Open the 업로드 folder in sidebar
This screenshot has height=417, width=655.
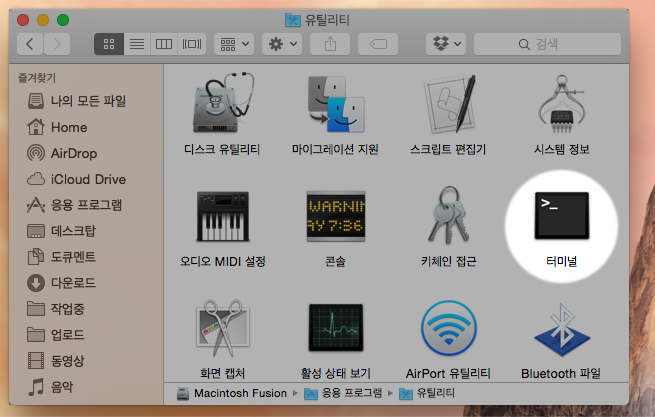[x=56, y=335]
